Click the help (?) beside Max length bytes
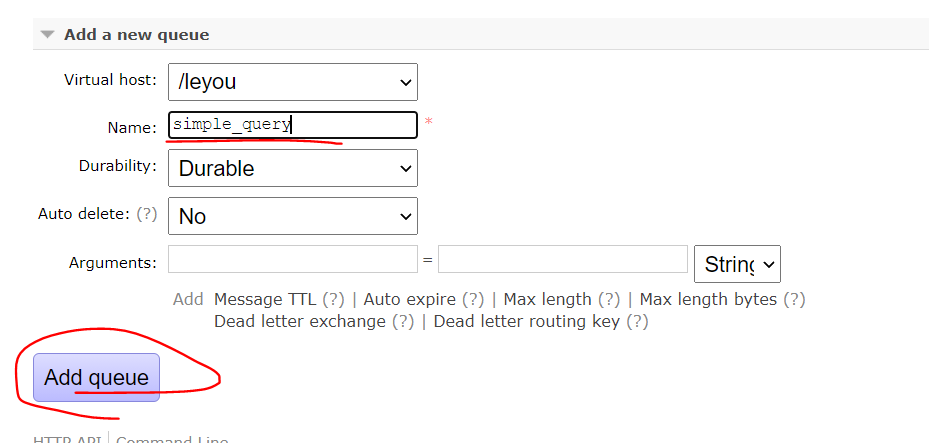This screenshot has width=929, height=443. tap(794, 299)
